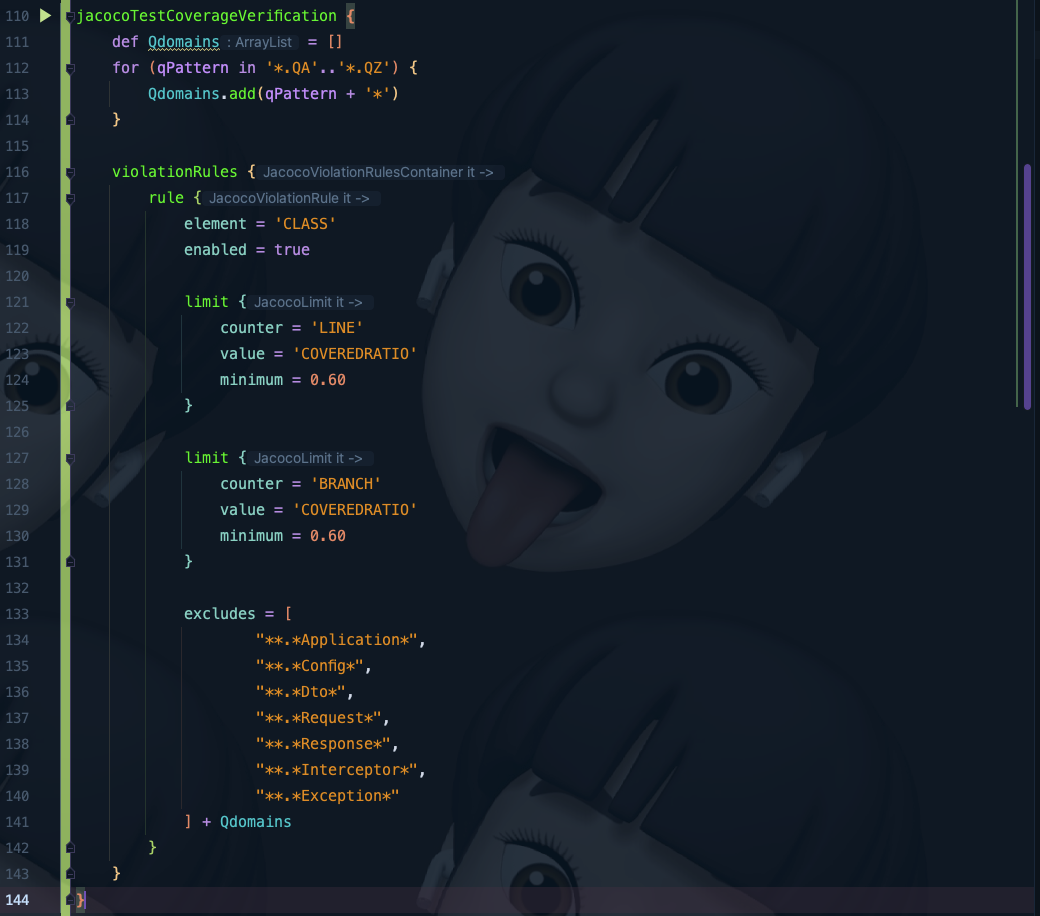Collapse the for loop at line 112

point(70,68)
